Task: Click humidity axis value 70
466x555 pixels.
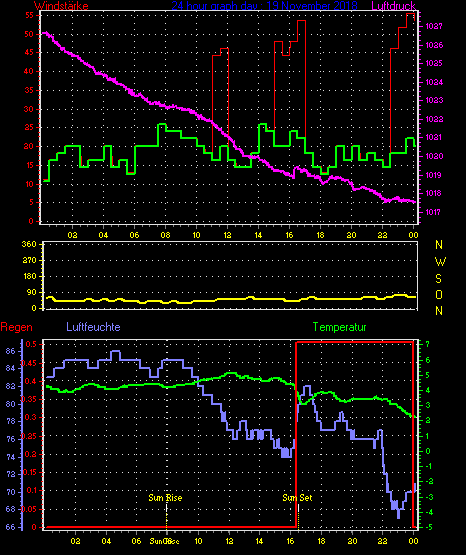Action: tap(11, 492)
